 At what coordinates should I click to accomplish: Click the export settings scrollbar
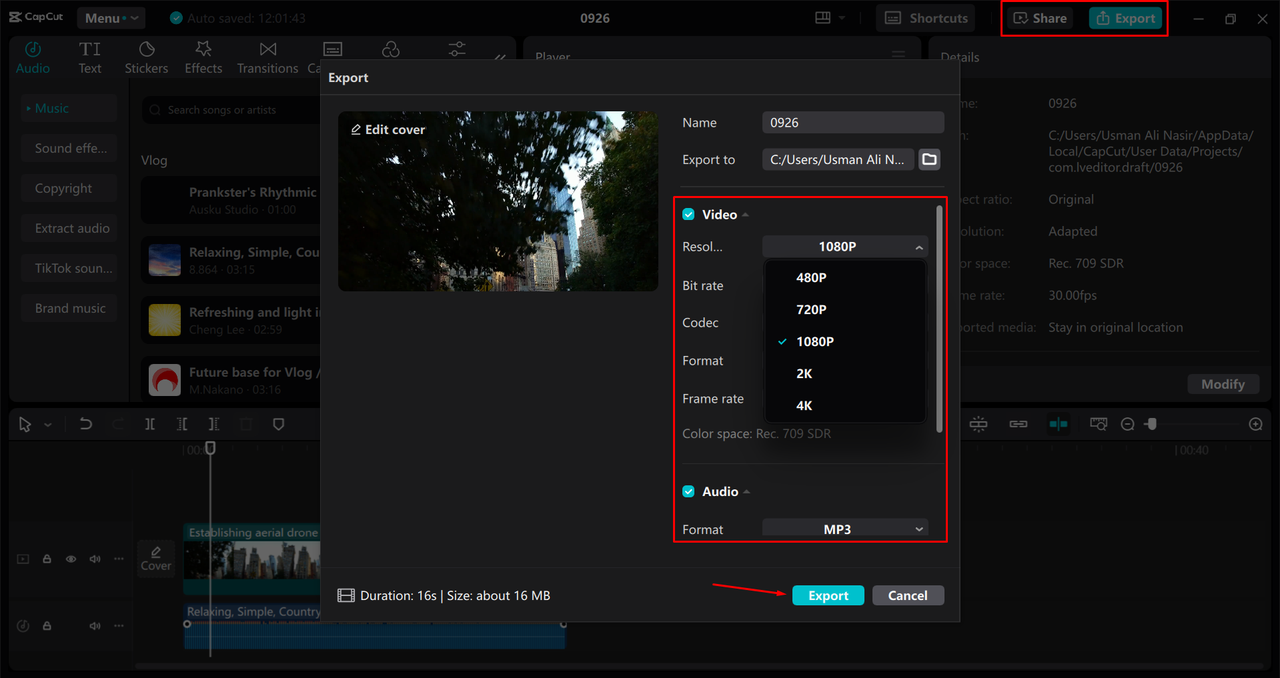tap(939, 320)
